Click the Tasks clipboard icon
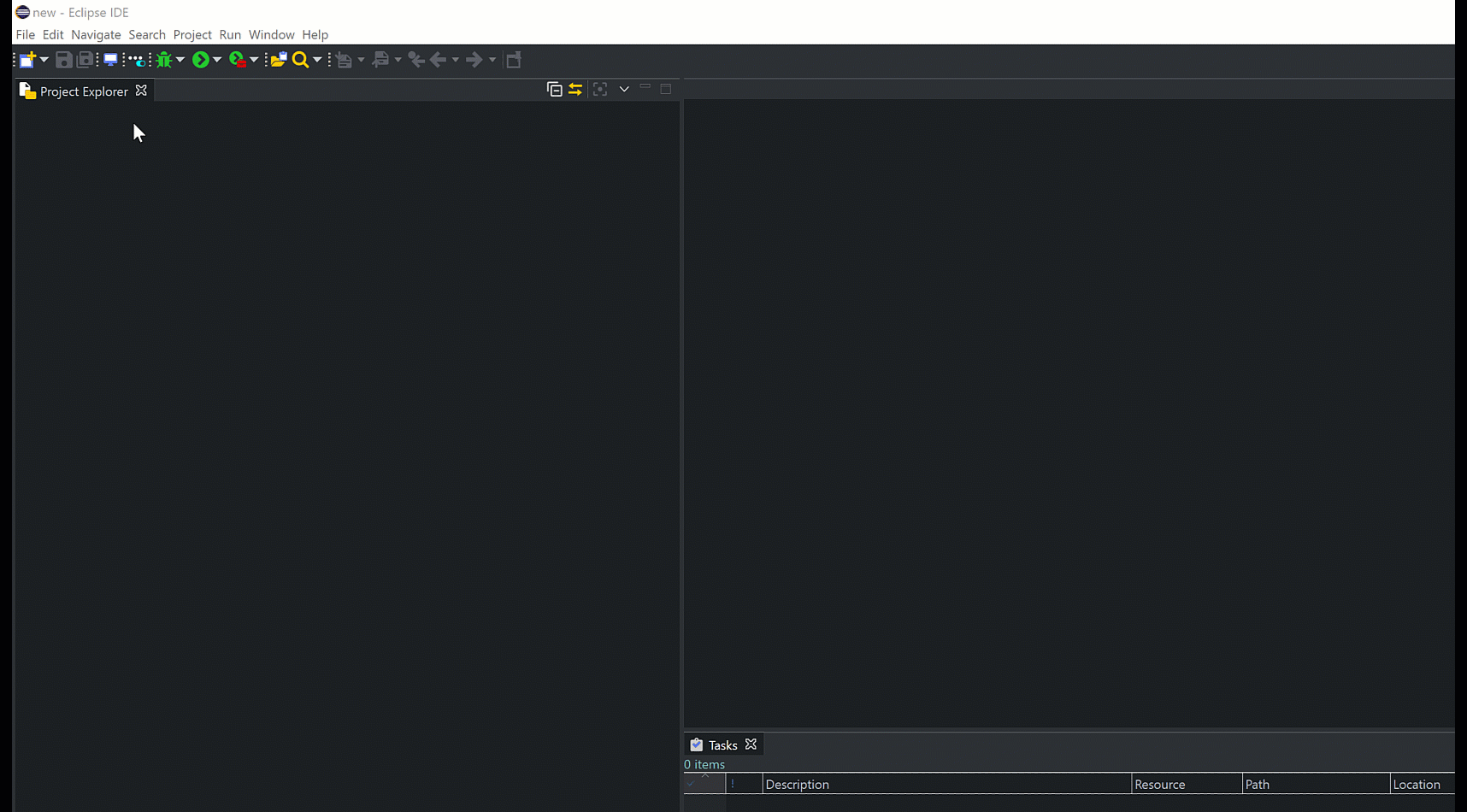 click(x=697, y=745)
